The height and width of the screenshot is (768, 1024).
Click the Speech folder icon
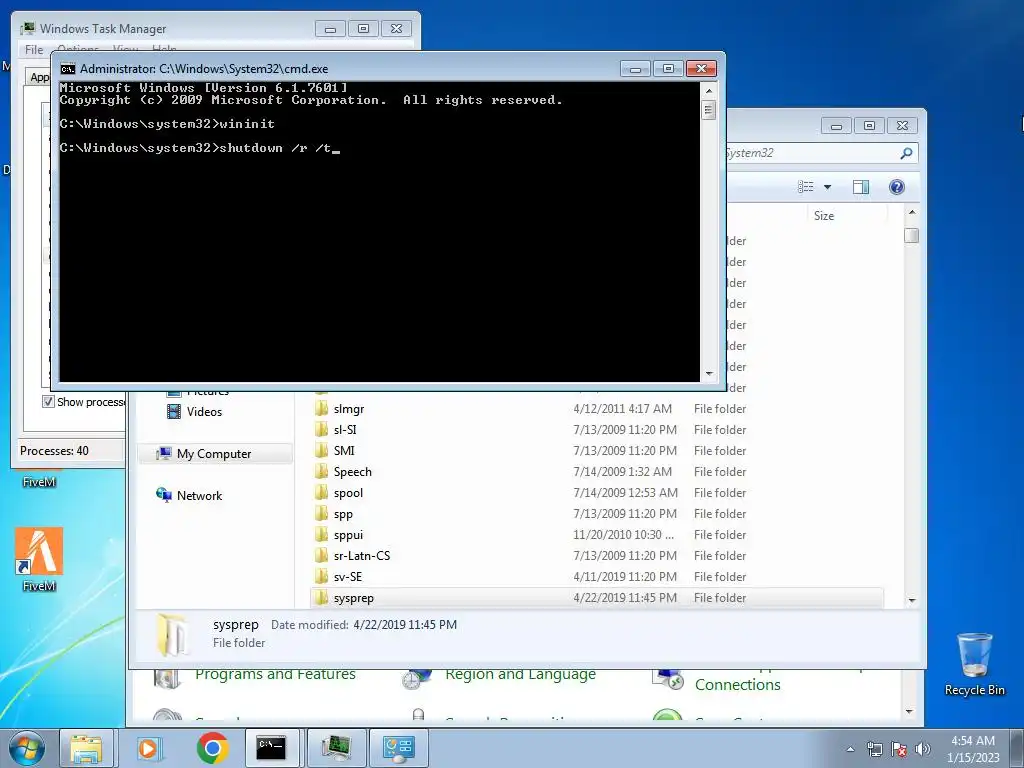click(321, 472)
